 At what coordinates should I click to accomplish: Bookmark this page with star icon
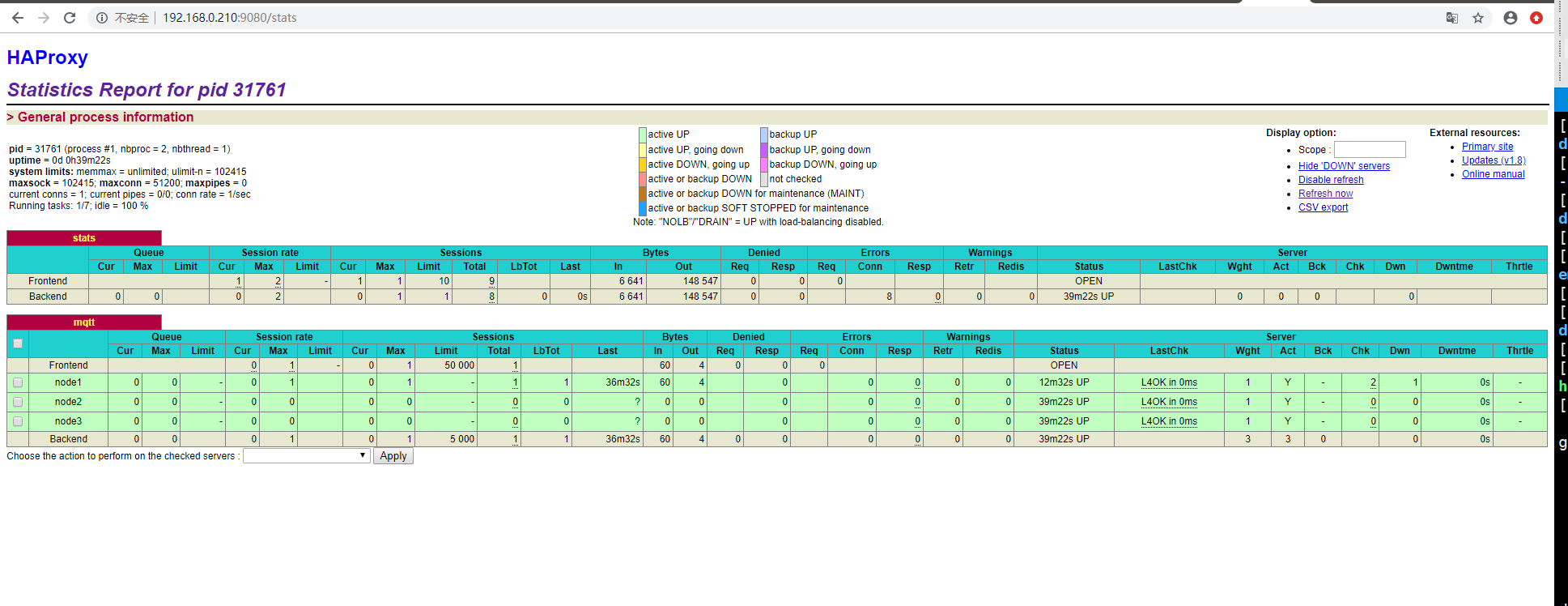(x=1478, y=18)
